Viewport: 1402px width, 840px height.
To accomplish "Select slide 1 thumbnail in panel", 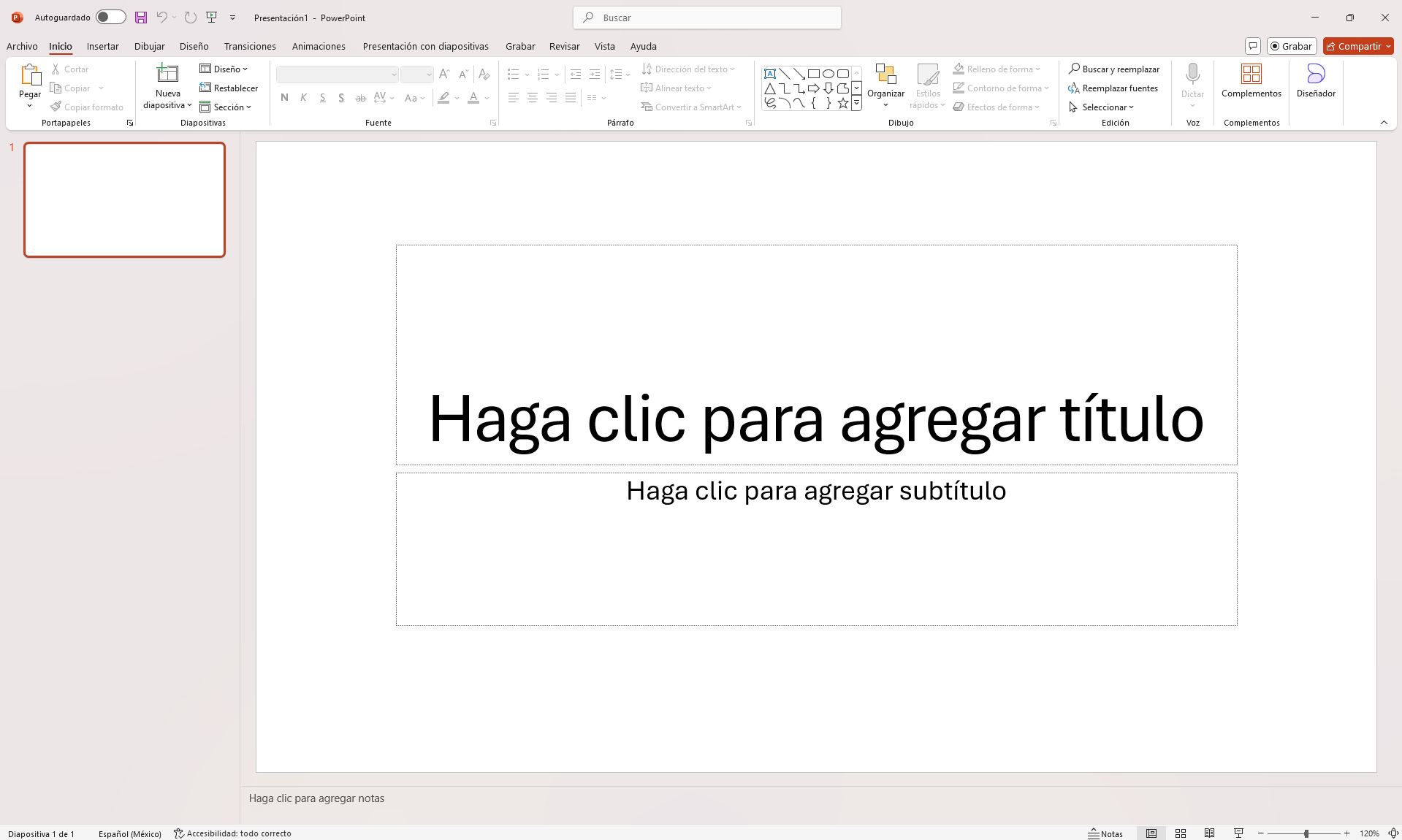I will click(x=125, y=200).
